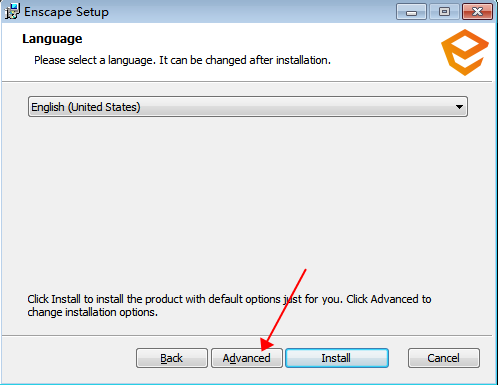498x385 pixels.
Task: Click the orange Enscape logo
Action: tap(465, 52)
